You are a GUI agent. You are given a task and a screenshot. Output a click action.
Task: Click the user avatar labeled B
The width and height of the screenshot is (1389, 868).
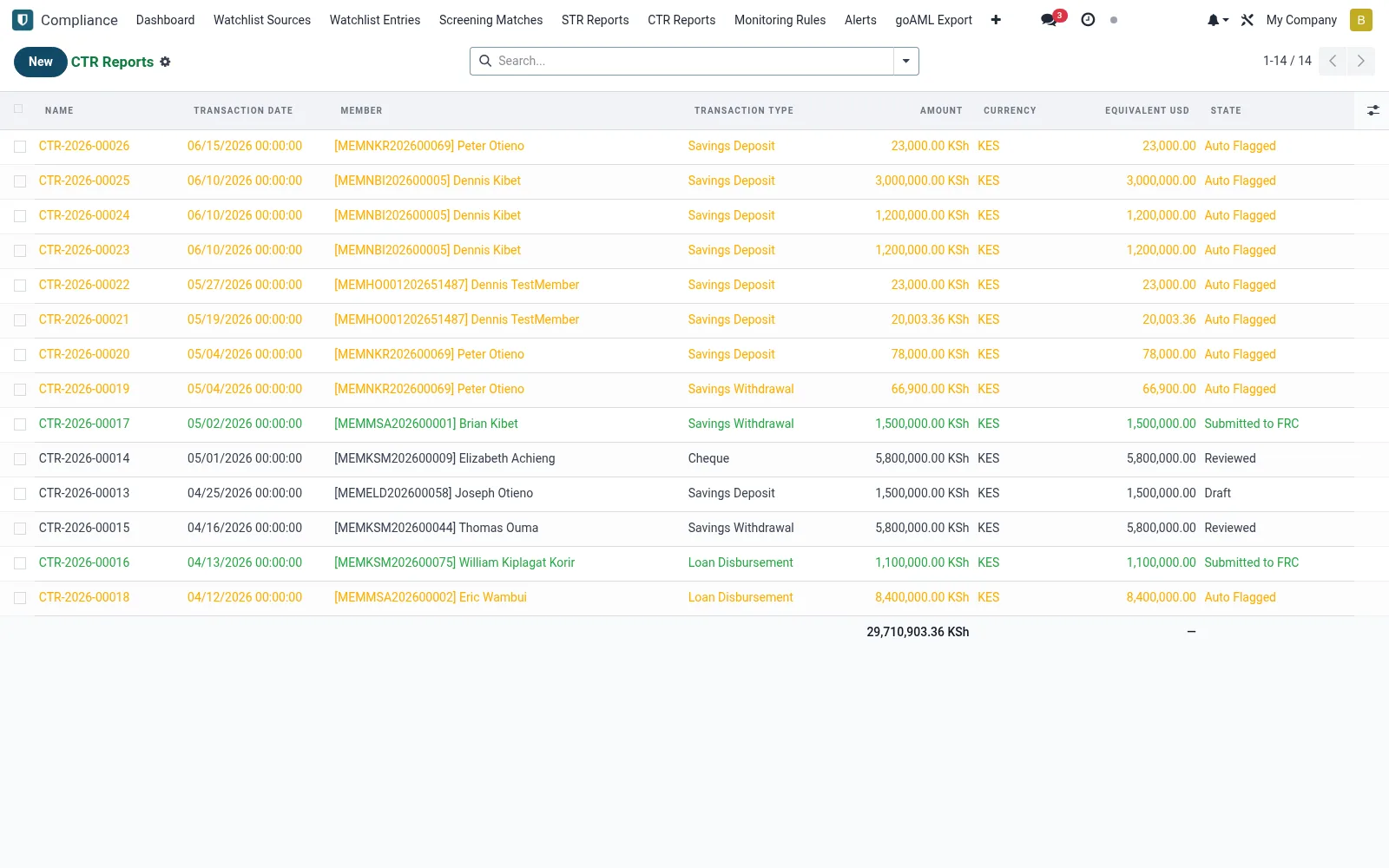[x=1361, y=20]
